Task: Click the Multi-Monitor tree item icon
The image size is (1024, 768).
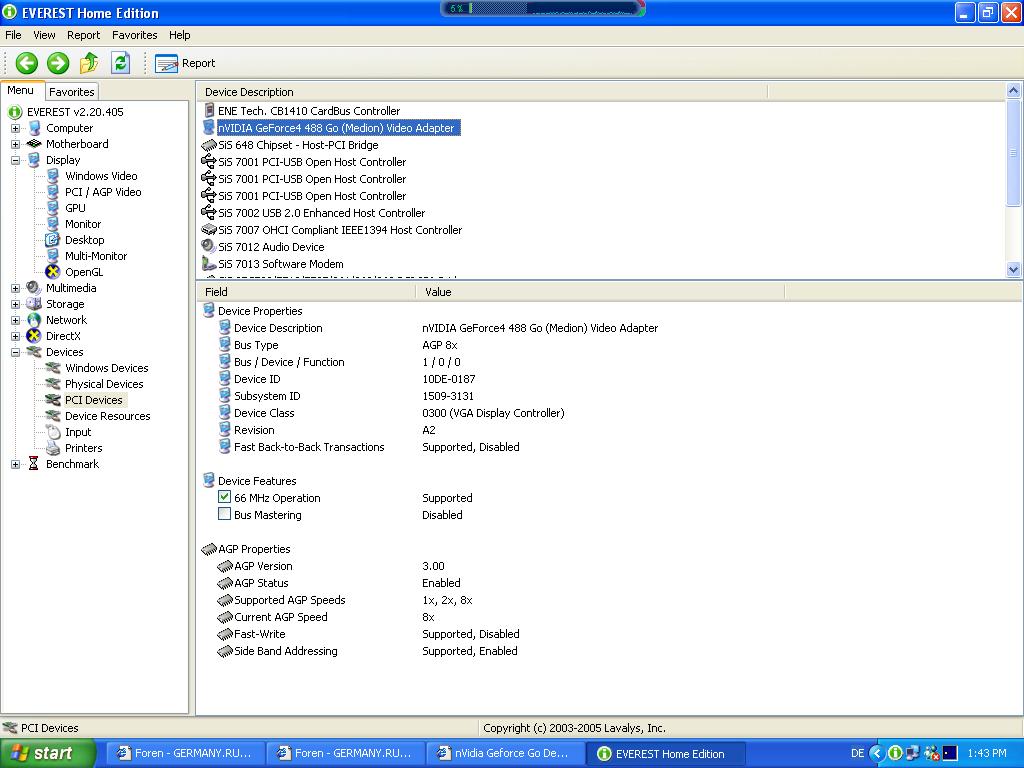Action: point(53,256)
